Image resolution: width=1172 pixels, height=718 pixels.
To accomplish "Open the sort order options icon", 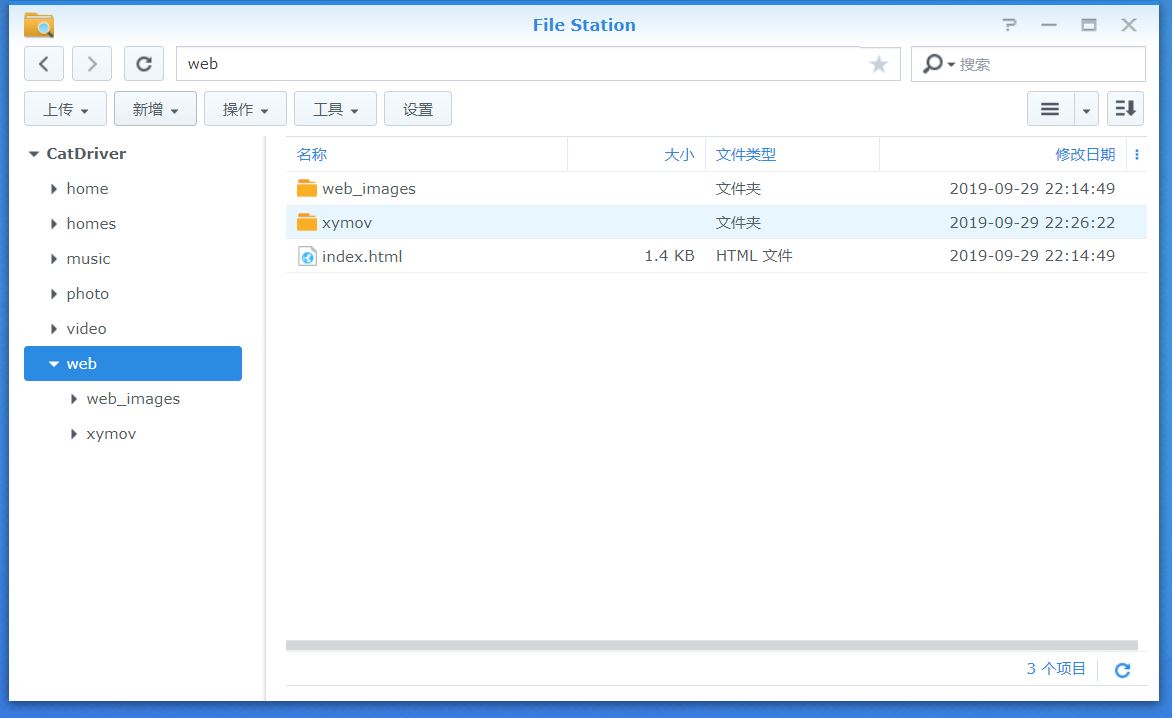I will [1125, 108].
